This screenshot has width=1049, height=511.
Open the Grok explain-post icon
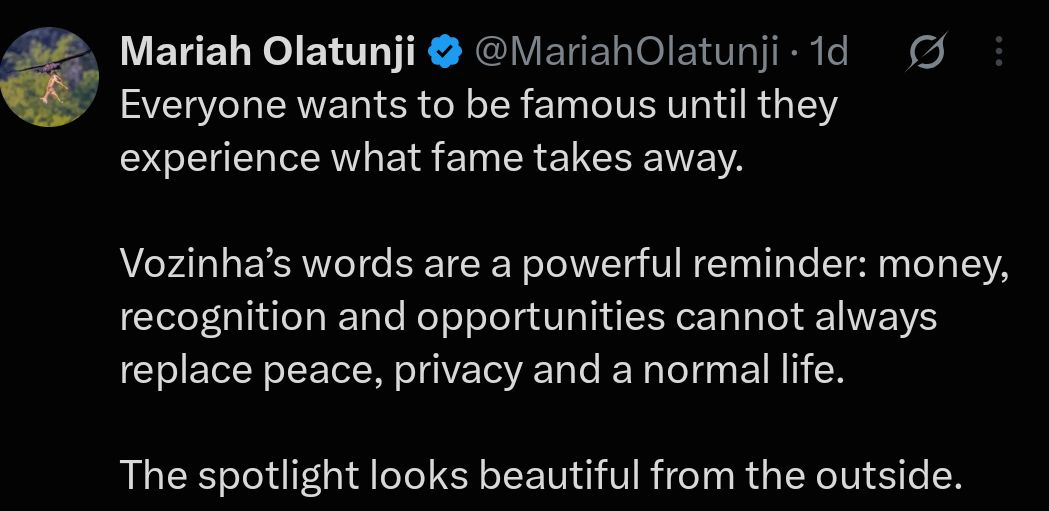pyautogui.click(x=926, y=52)
